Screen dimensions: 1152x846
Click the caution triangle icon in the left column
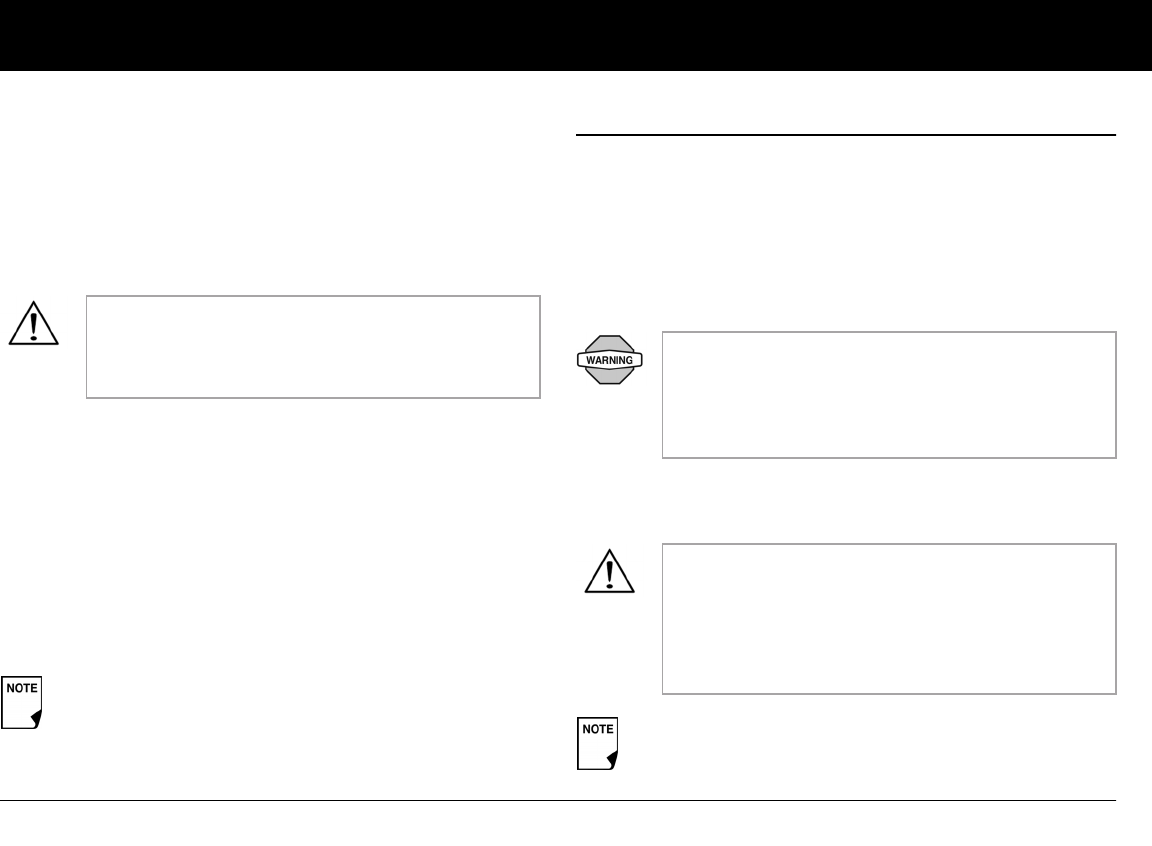(34, 323)
